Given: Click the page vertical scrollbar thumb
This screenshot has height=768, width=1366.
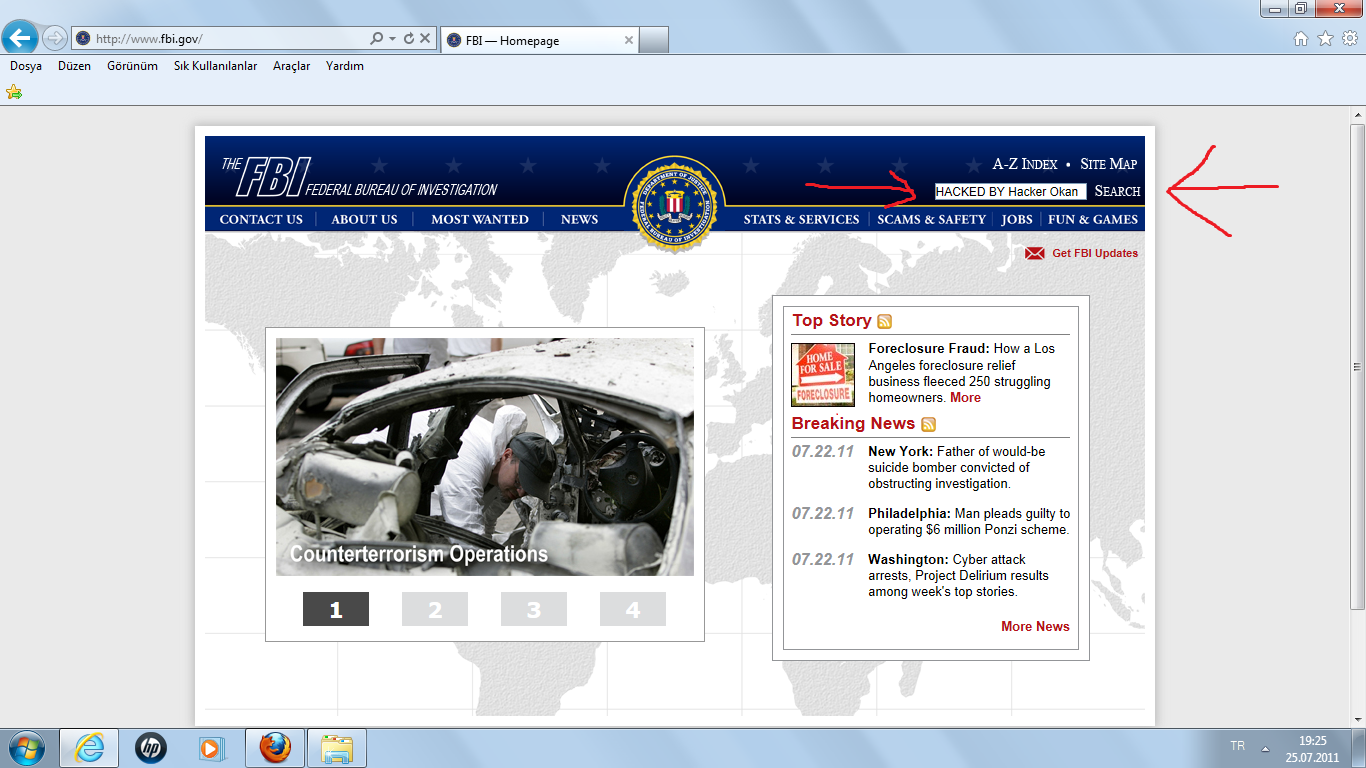Looking at the screenshot, I should 1357,366.
